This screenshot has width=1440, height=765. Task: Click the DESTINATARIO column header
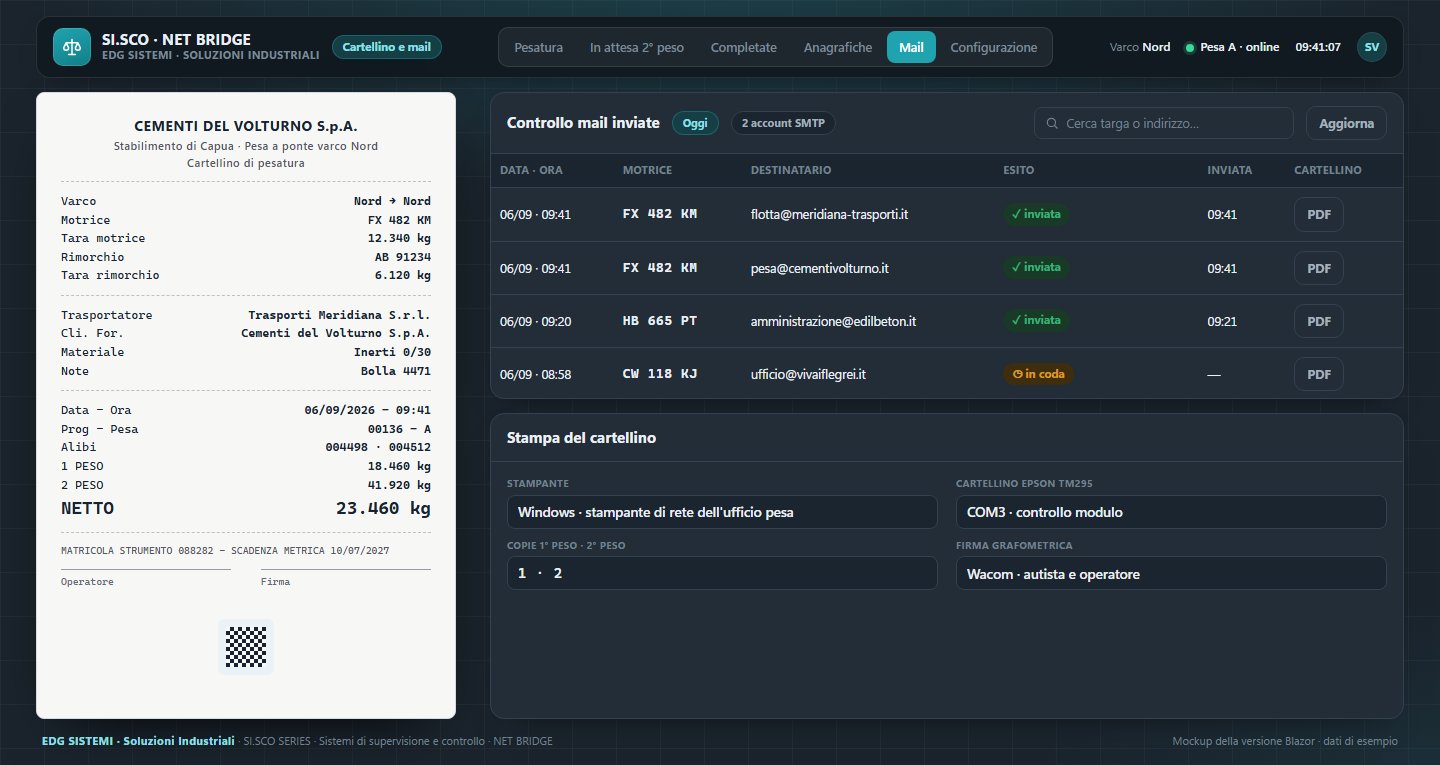point(791,170)
